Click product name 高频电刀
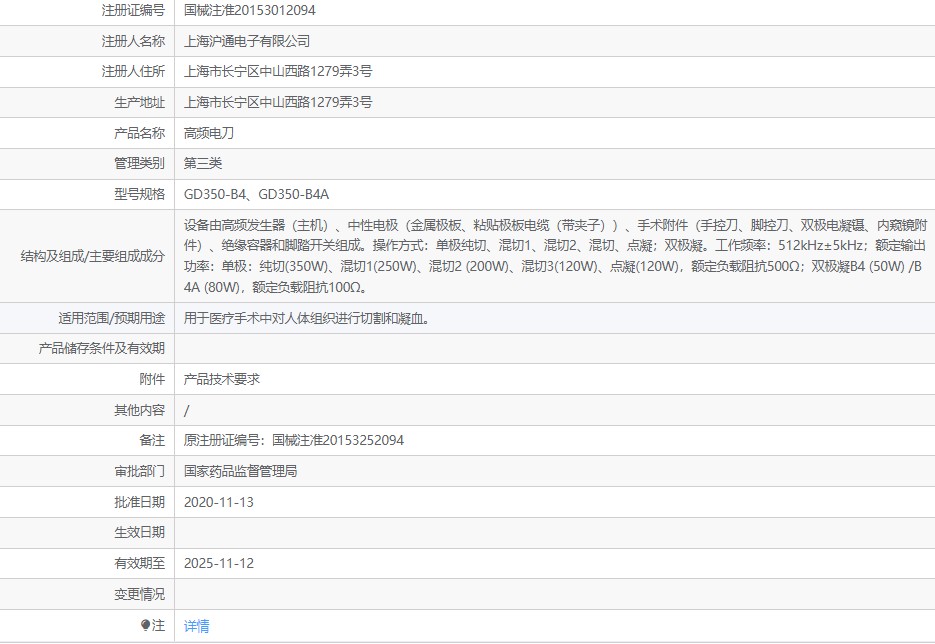935x644 pixels. click(209, 133)
